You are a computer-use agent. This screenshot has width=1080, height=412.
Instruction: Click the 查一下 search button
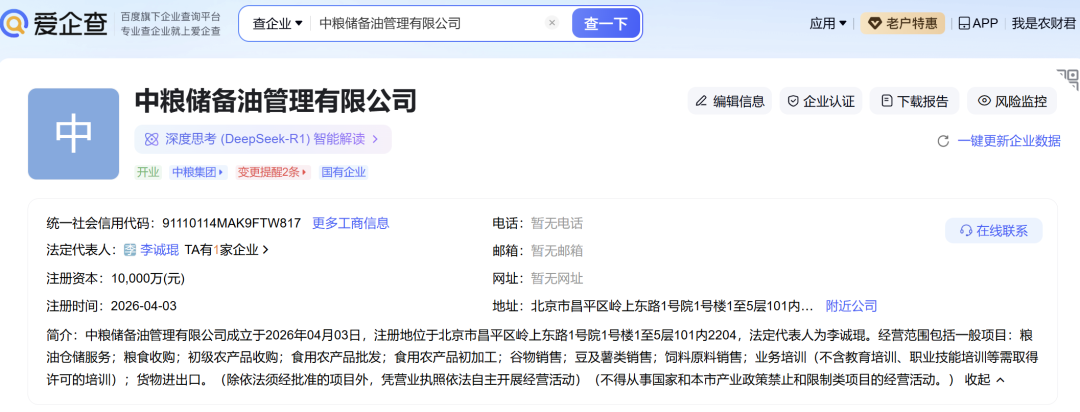pos(606,23)
